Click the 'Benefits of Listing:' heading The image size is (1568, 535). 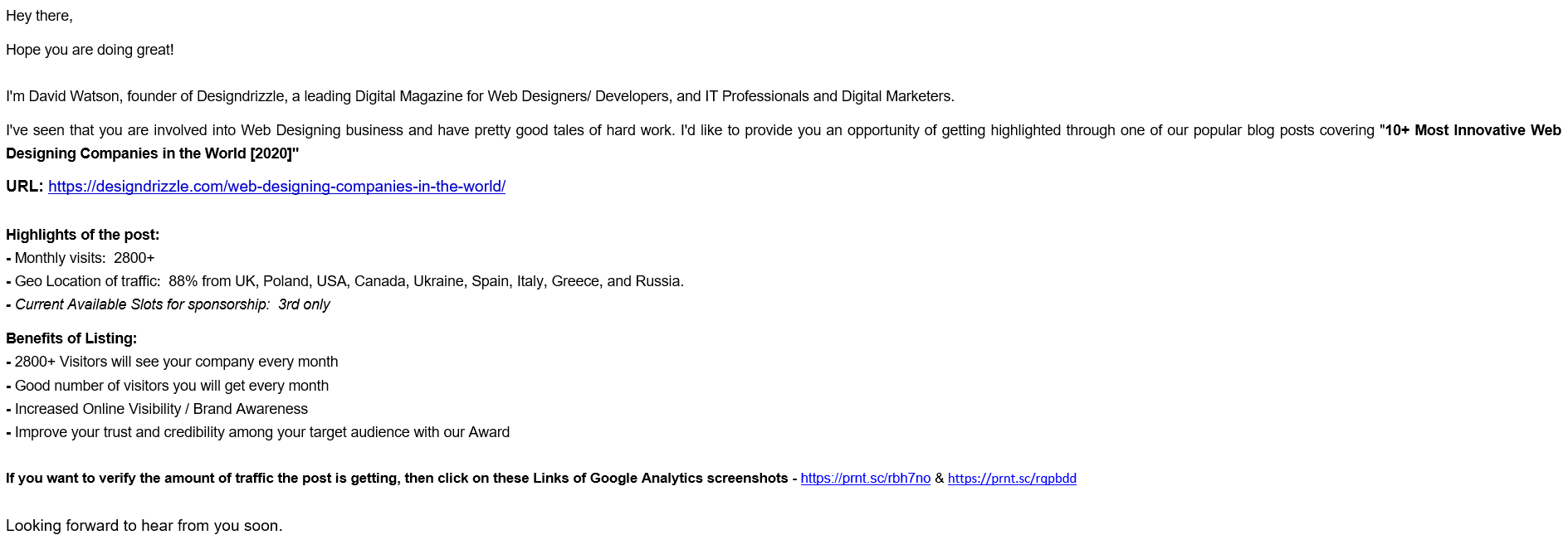pos(71,338)
